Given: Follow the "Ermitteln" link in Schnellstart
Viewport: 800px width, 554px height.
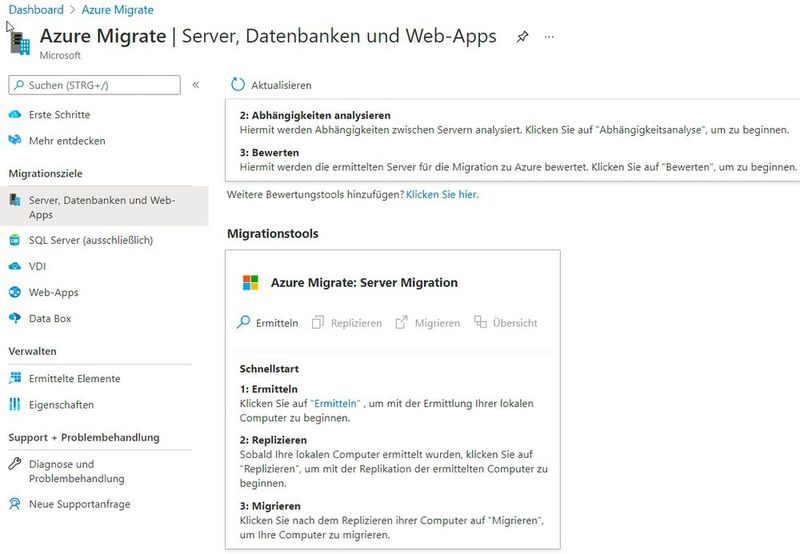Looking at the screenshot, I should (x=335, y=404).
